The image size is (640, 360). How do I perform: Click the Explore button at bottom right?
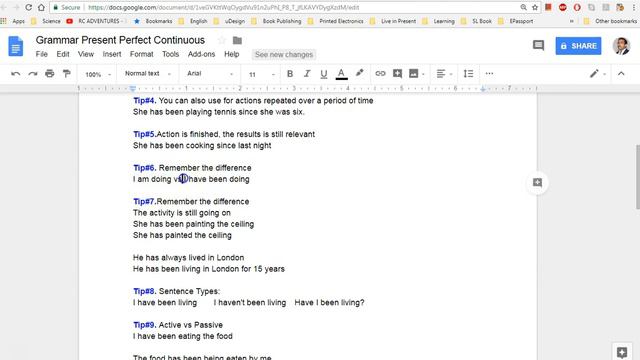(x=622, y=352)
